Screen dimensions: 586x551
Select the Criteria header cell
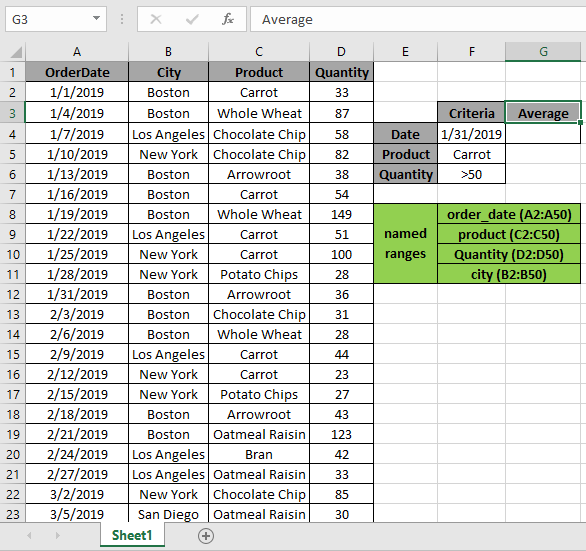[471, 113]
